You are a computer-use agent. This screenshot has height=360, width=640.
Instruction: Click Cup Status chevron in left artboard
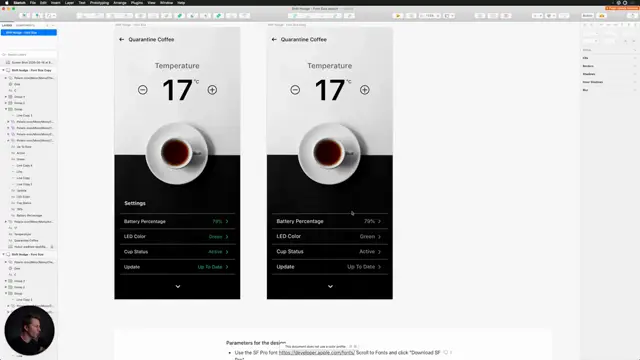[x=227, y=252]
